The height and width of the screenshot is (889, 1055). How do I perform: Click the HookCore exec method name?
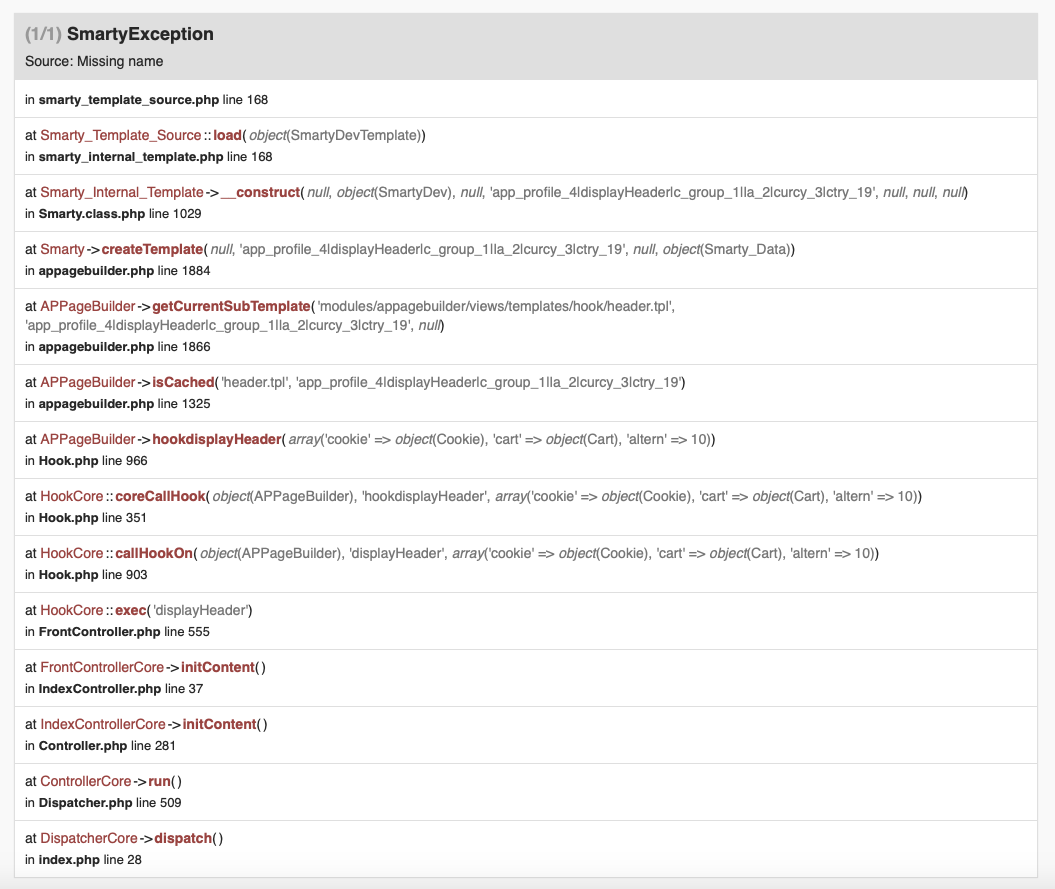[x=131, y=610]
